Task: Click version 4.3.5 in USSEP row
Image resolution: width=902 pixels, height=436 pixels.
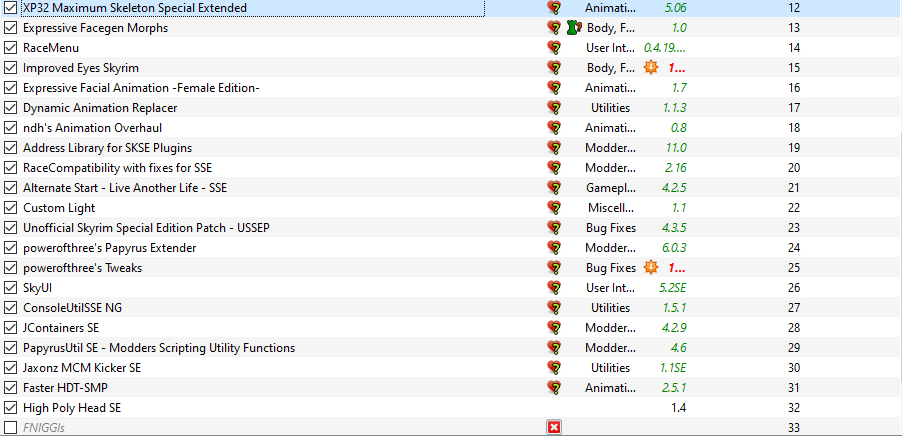Action: (x=674, y=228)
